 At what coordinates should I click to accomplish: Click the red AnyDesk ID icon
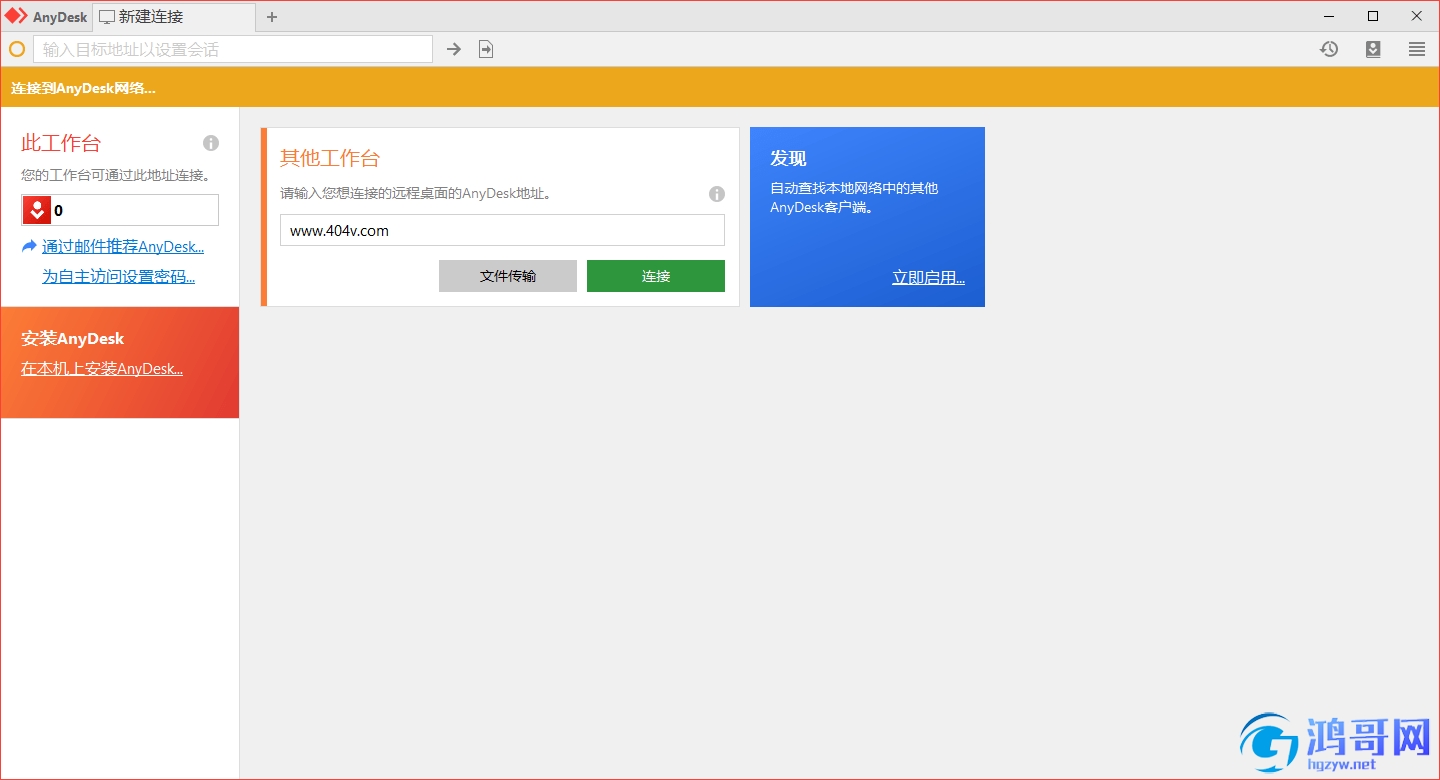[37, 210]
